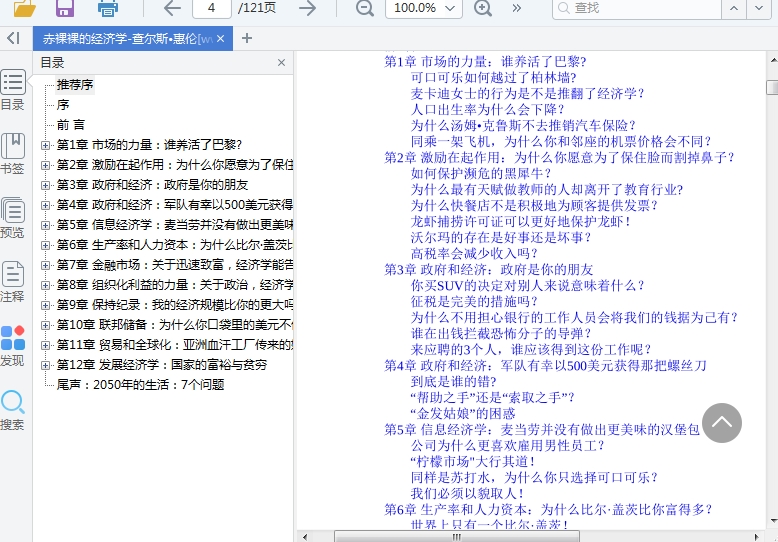Click the horizontal scrollbar right arrow
The image size is (778, 542).
coord(757,537)
